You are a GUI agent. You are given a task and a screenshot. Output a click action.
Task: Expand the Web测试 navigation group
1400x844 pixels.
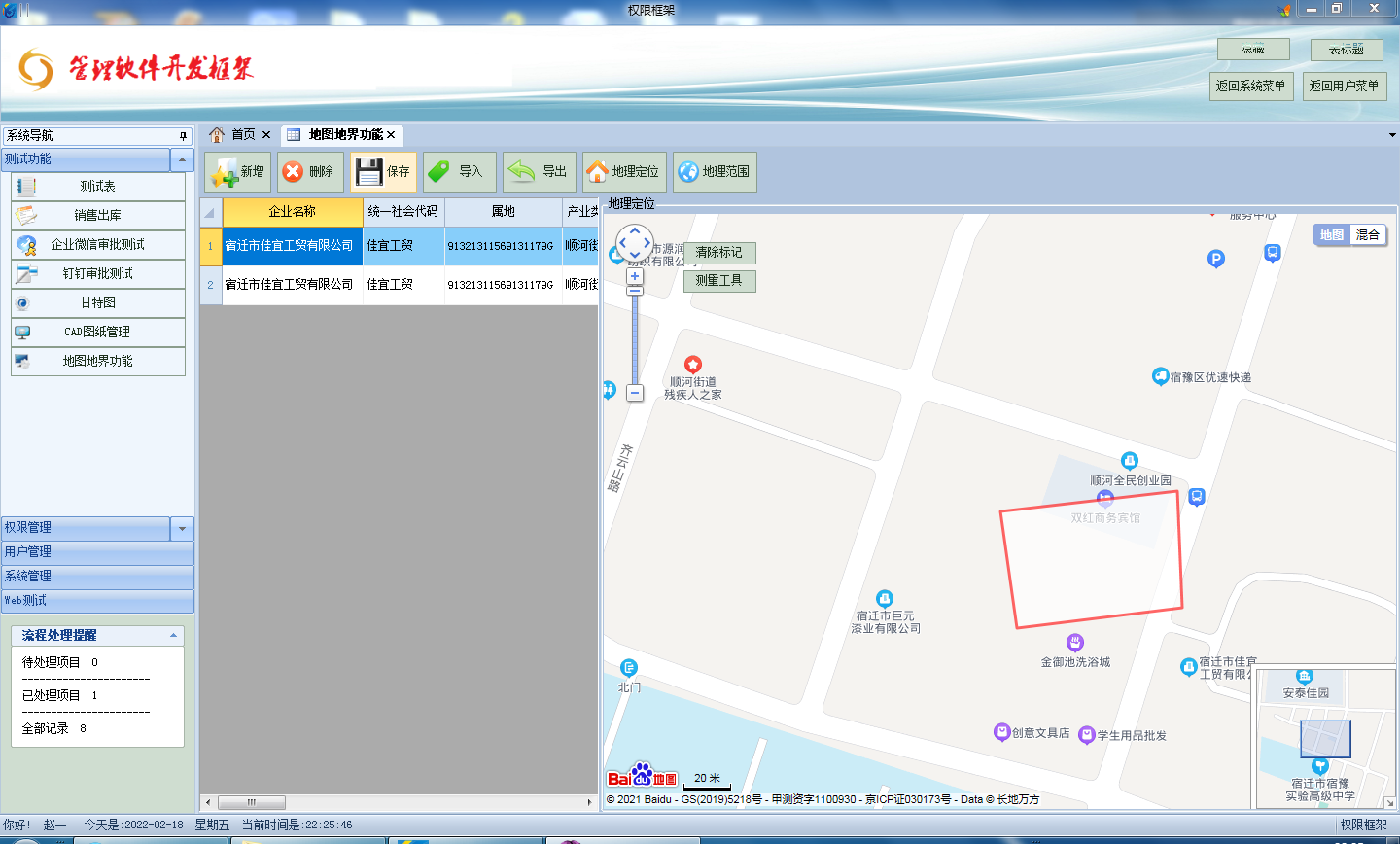[x=97, y=601]
